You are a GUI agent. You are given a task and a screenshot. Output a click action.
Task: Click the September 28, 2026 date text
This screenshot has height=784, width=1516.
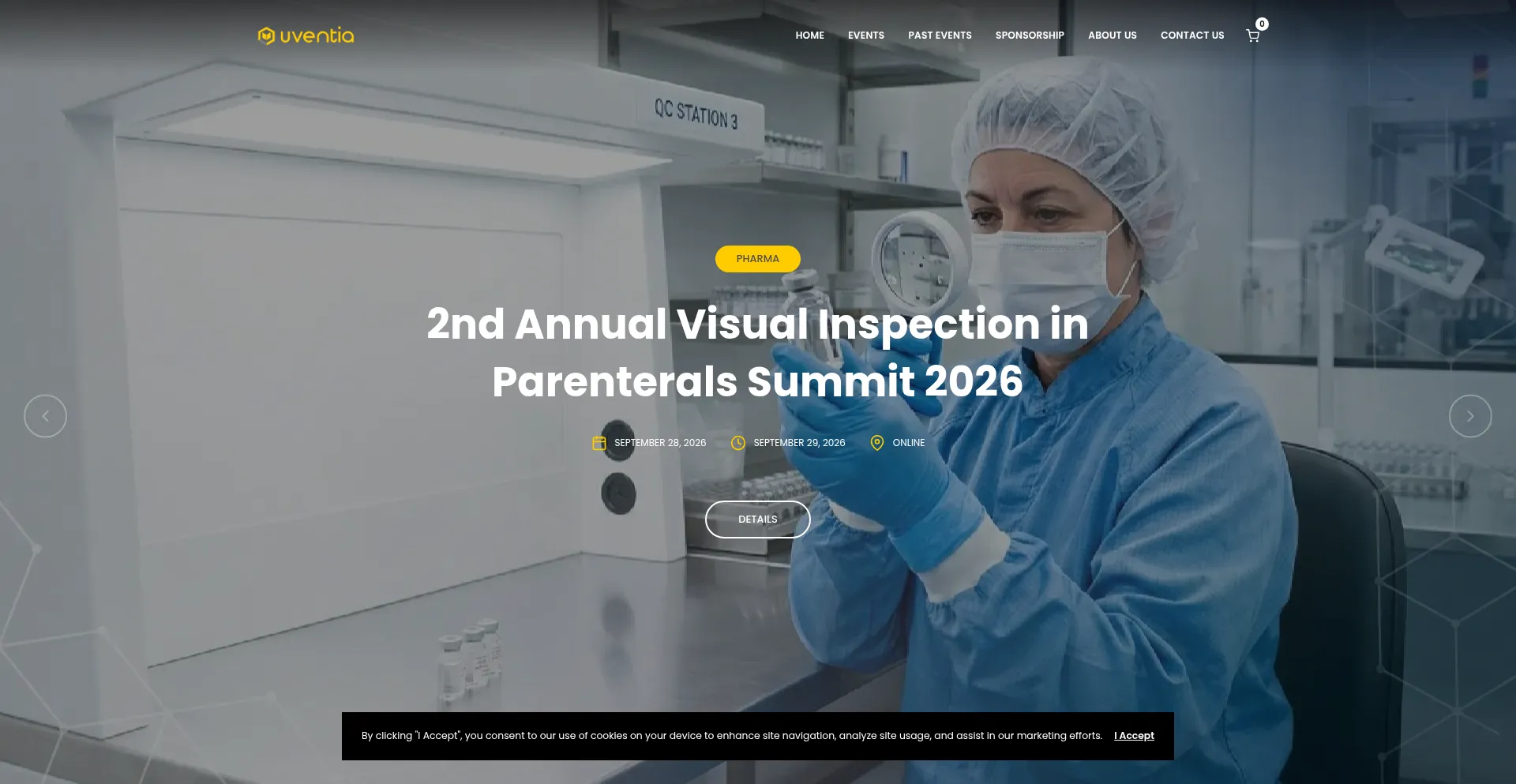coord(660,443)
